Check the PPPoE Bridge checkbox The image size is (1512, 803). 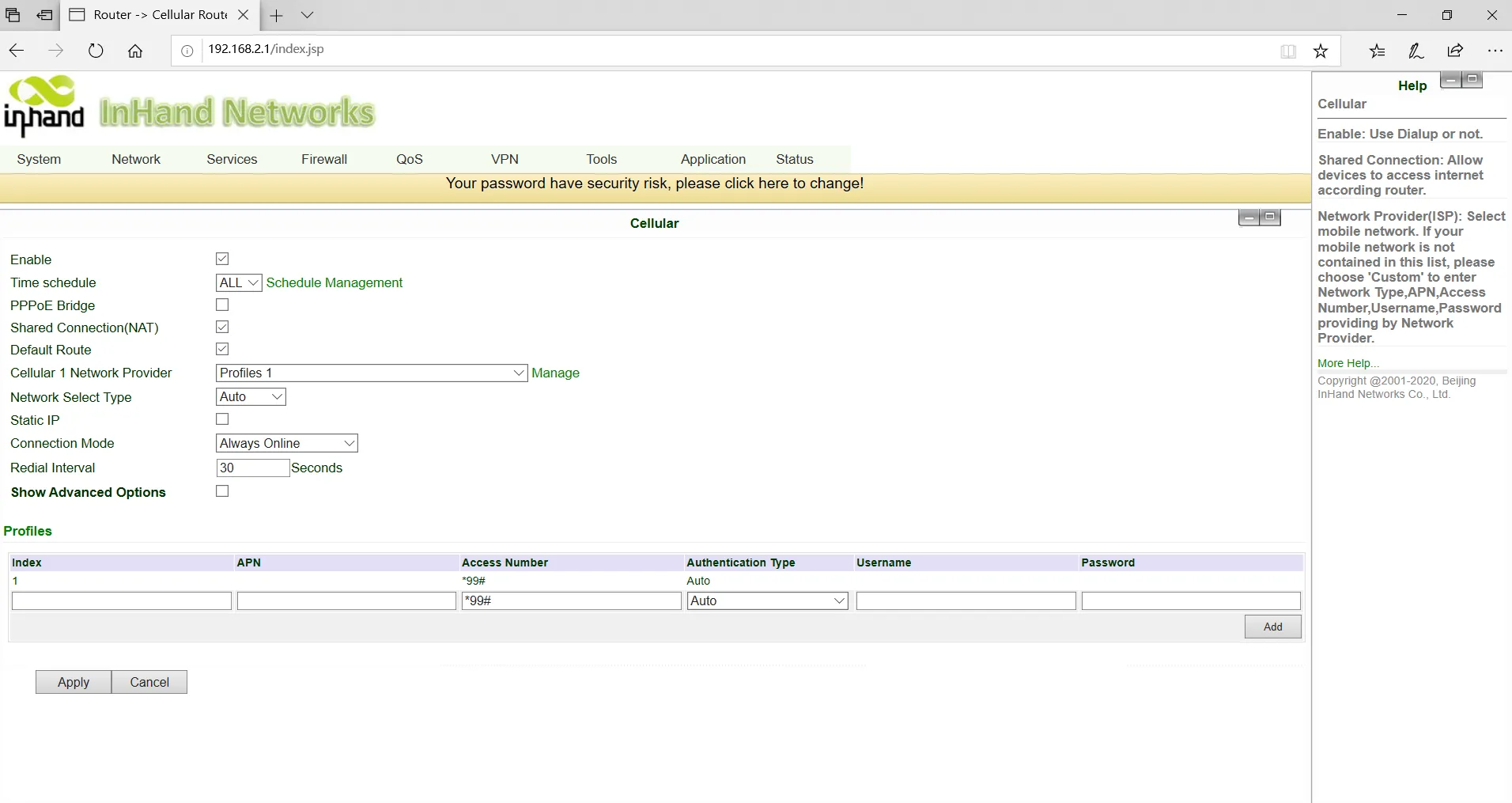(222, 305)
